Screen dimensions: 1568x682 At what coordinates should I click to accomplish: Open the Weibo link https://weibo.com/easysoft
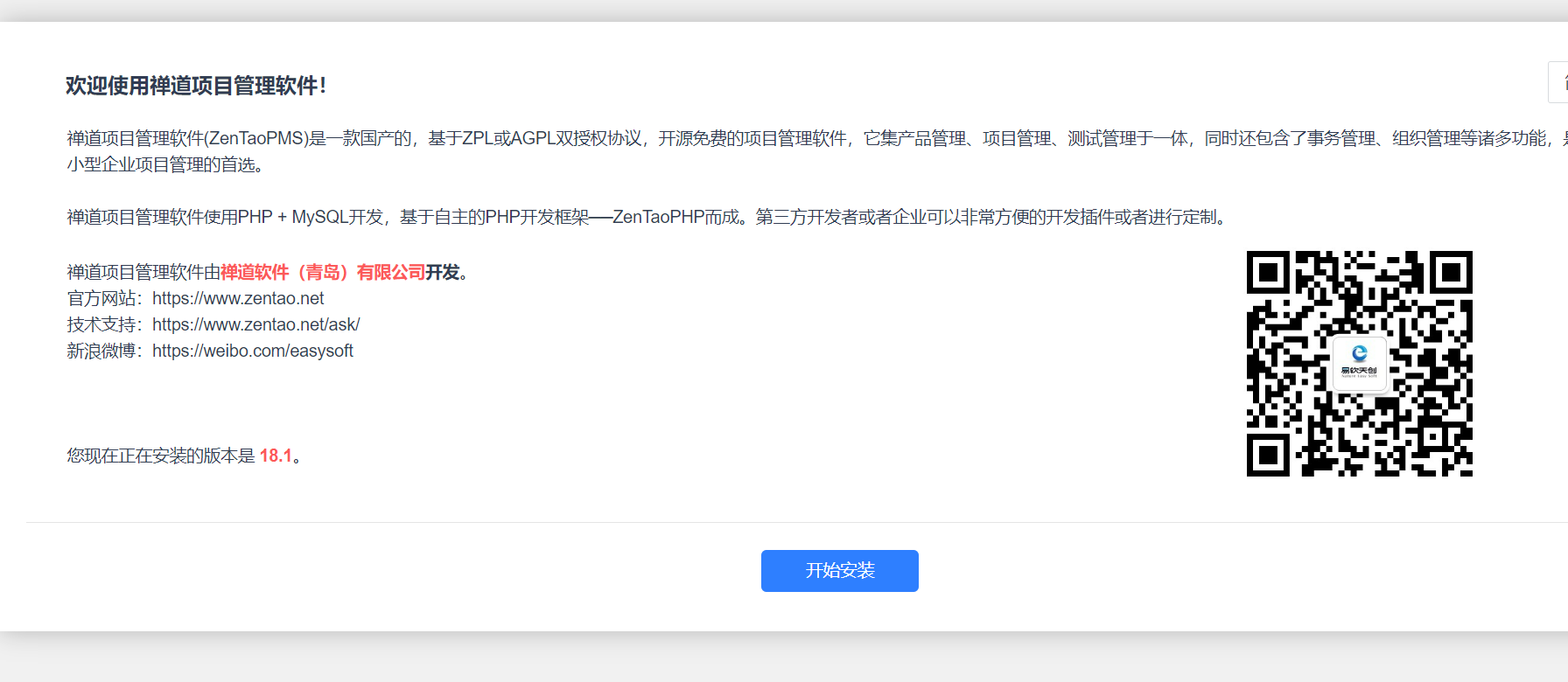tap(253, 351)
